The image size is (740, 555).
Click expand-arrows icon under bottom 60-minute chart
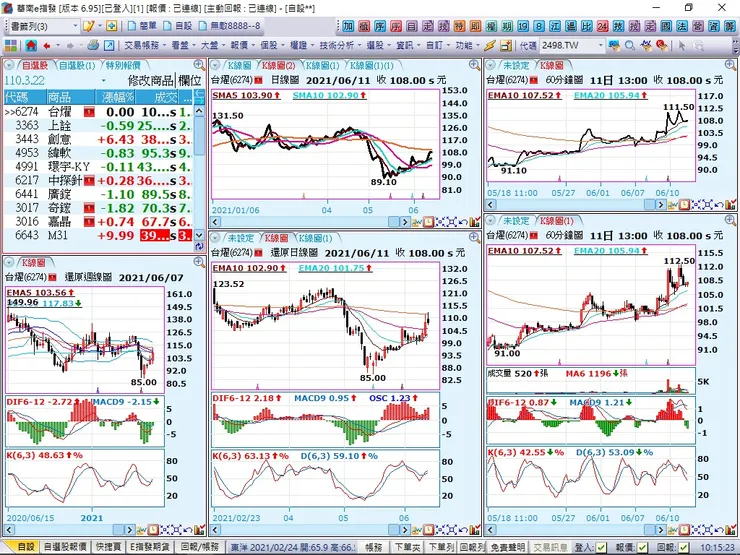707,530
